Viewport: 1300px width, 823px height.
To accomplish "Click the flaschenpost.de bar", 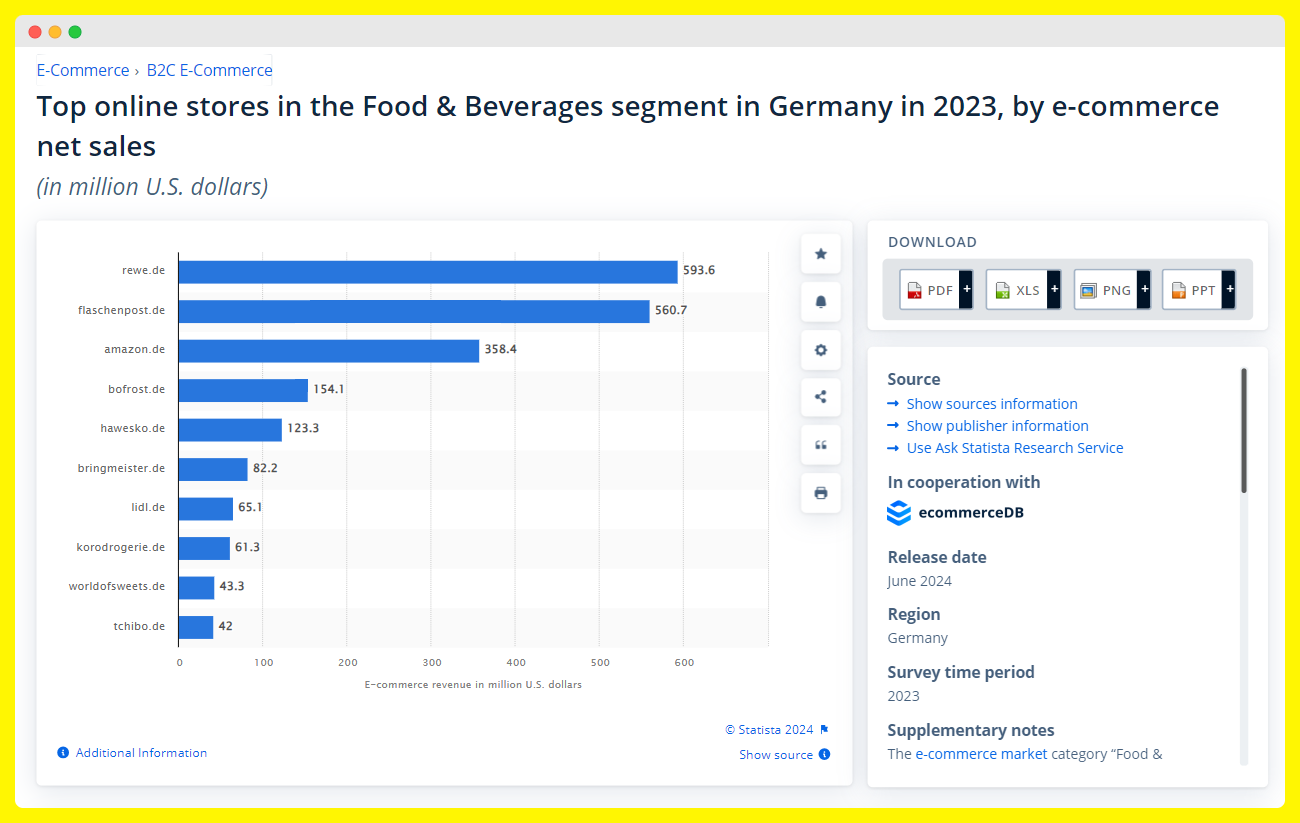I will 414,311.
